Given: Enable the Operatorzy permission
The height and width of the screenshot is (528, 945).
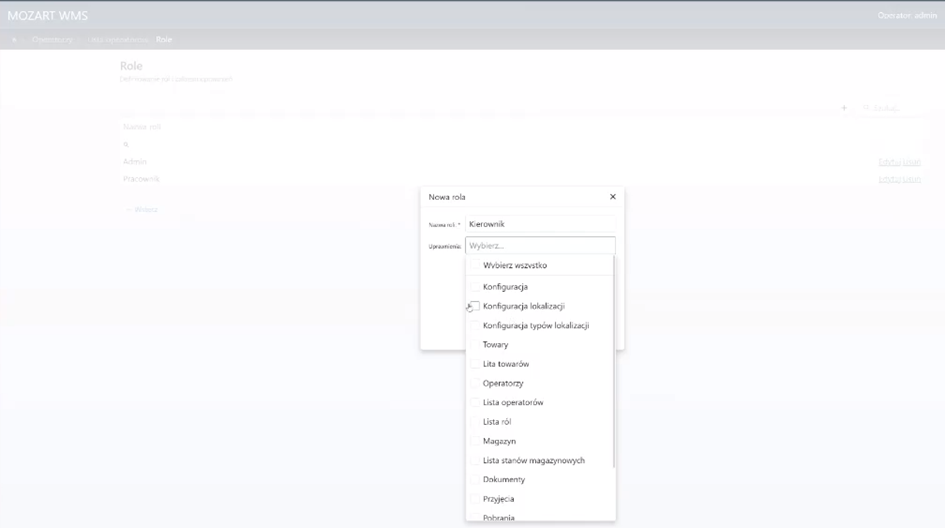Looking at the screenshot, I should click(x=475, y=383).
